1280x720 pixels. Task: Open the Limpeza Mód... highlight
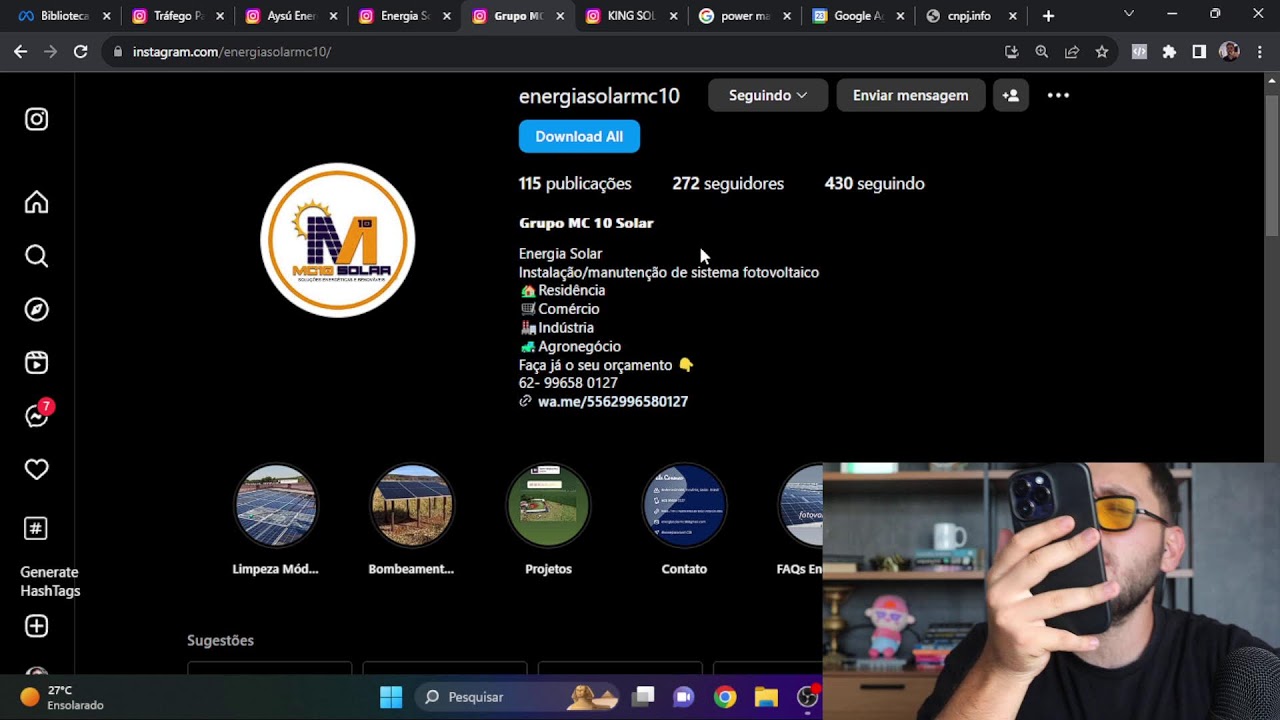[276, 506]
